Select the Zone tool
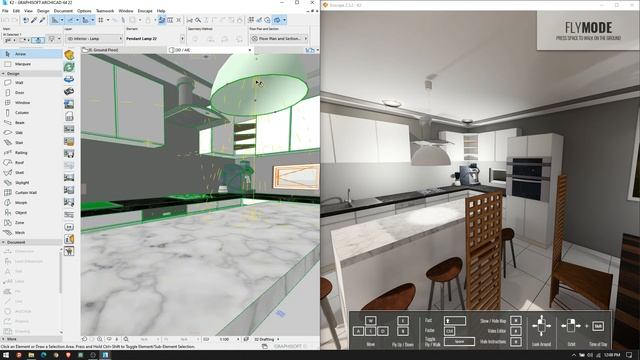The image size is (640, 360). (x=31, y=222)
